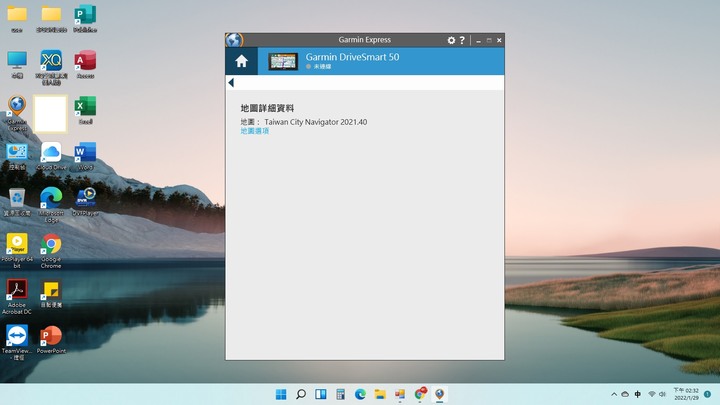Launch Word from the desktop

tap(85, 156)
